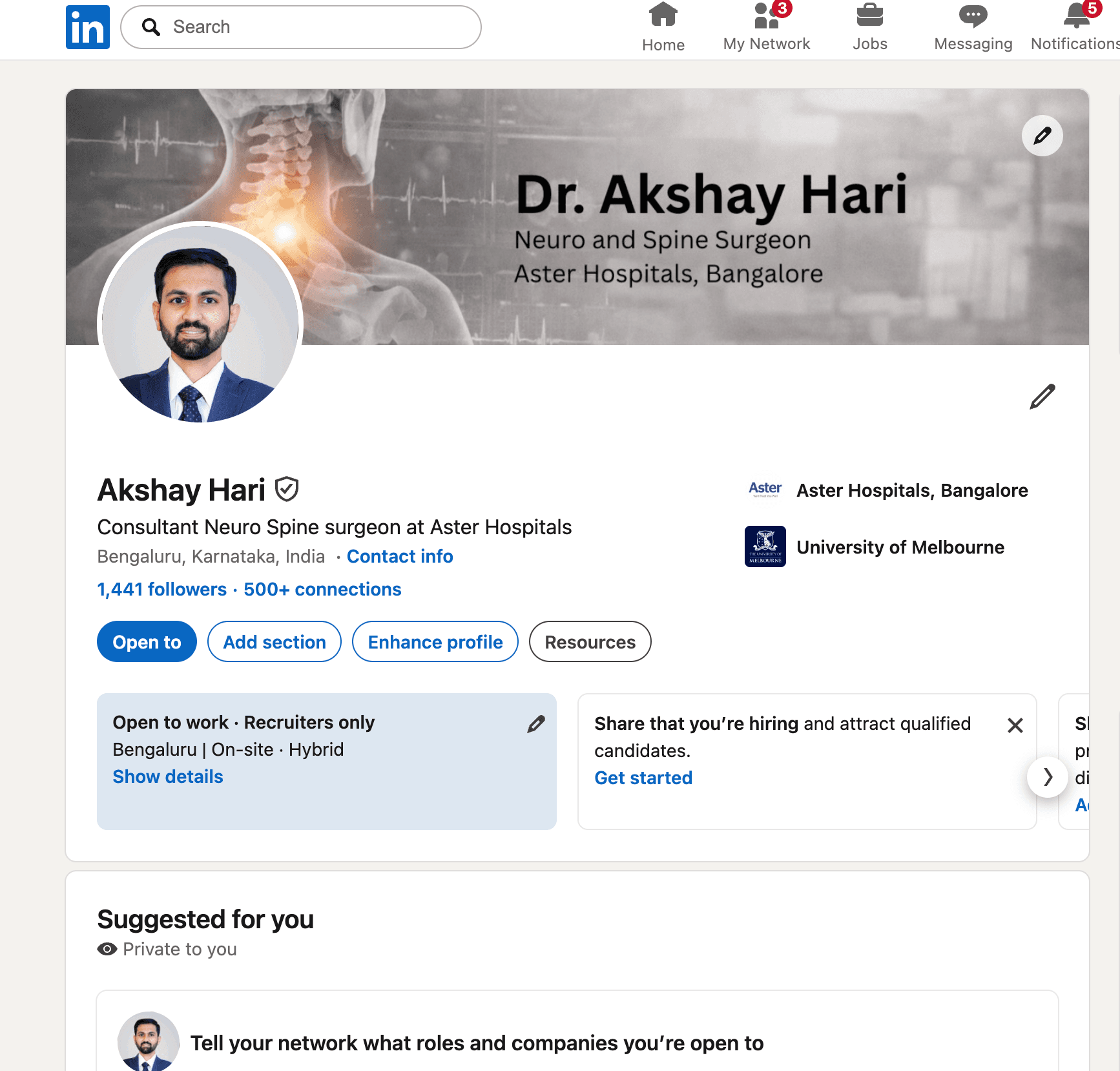
Task: Click the verification shield badge beside name
Action: pyautogui.click(x=287, y=489)
